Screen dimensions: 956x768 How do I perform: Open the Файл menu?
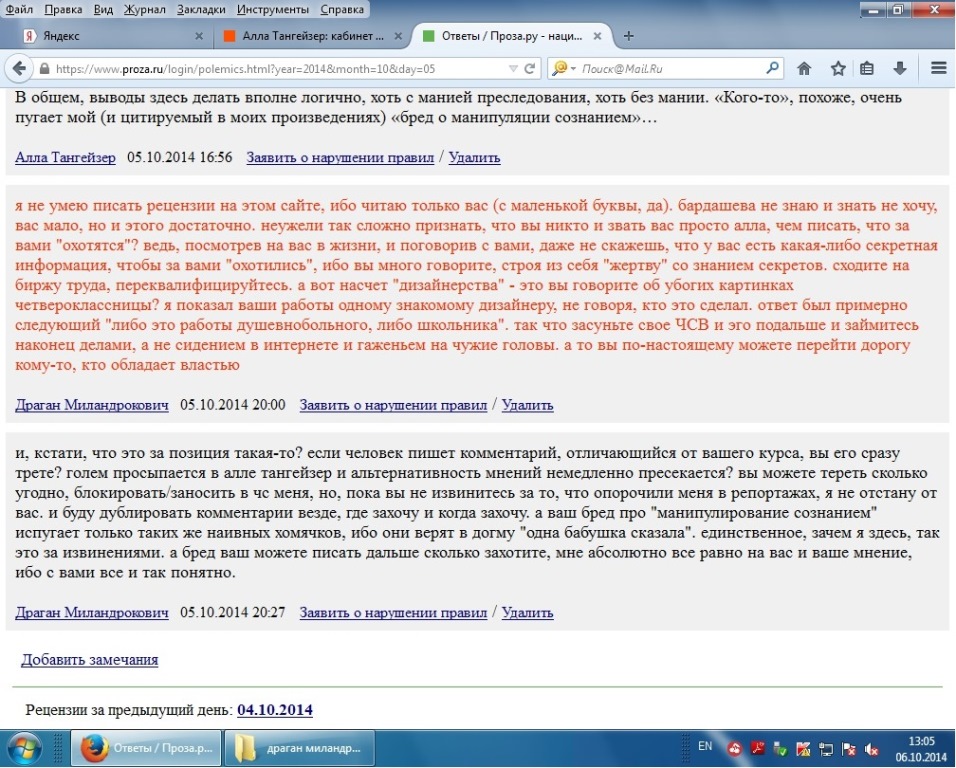[20, 10]
